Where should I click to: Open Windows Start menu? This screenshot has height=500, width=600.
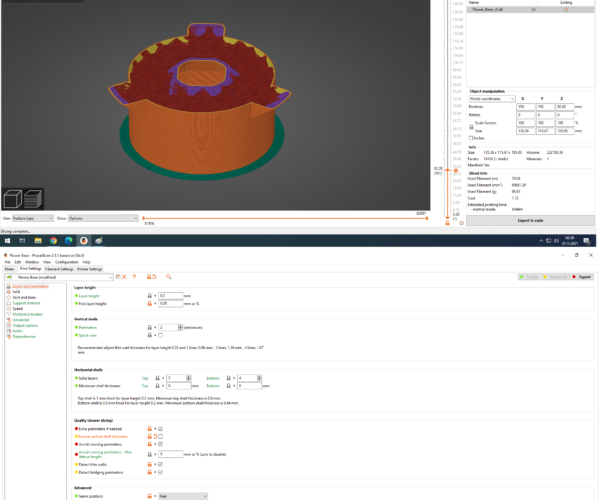7,241
